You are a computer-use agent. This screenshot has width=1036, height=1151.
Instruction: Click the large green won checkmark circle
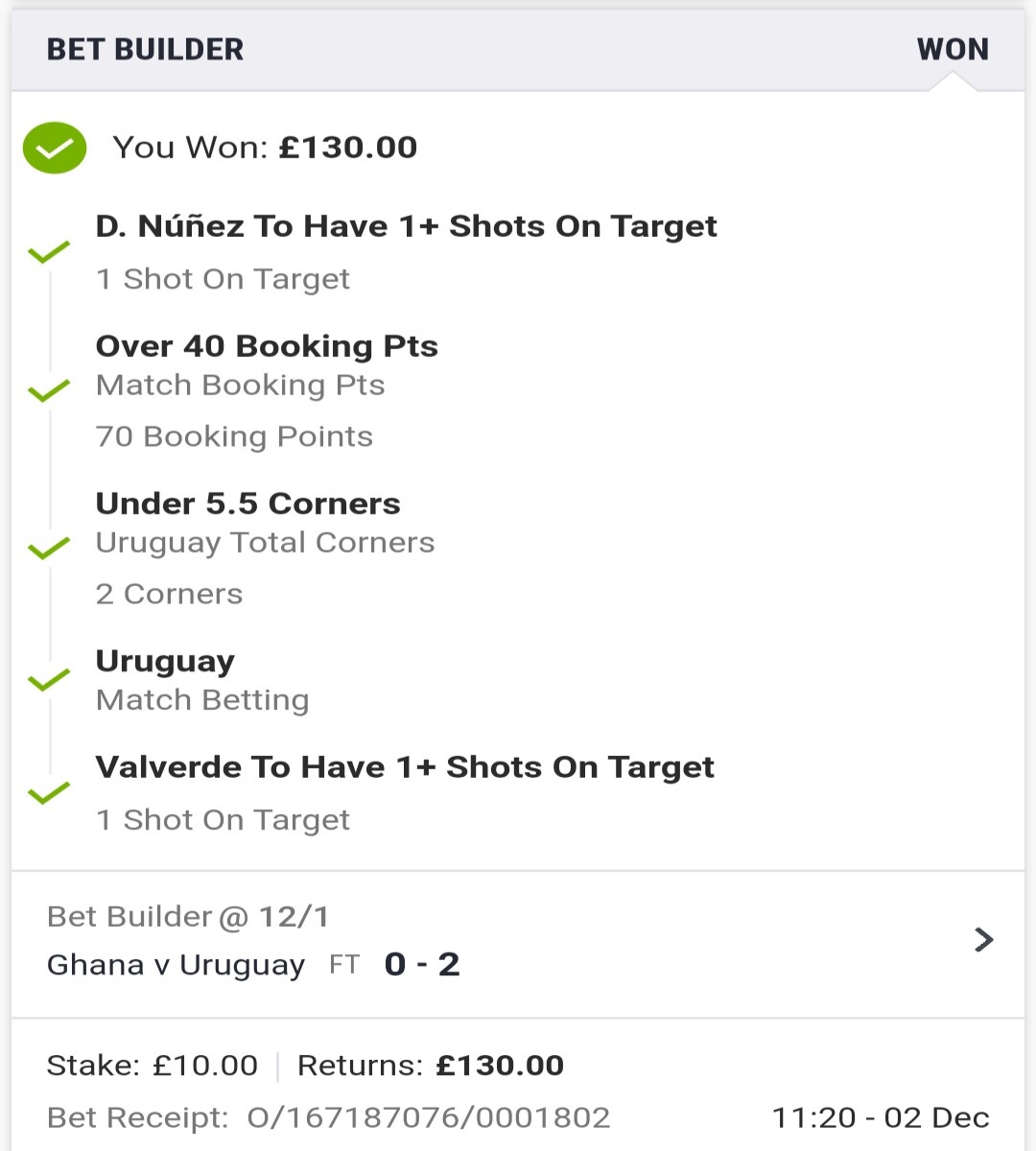pyautogui.click(x=55, y=148)
